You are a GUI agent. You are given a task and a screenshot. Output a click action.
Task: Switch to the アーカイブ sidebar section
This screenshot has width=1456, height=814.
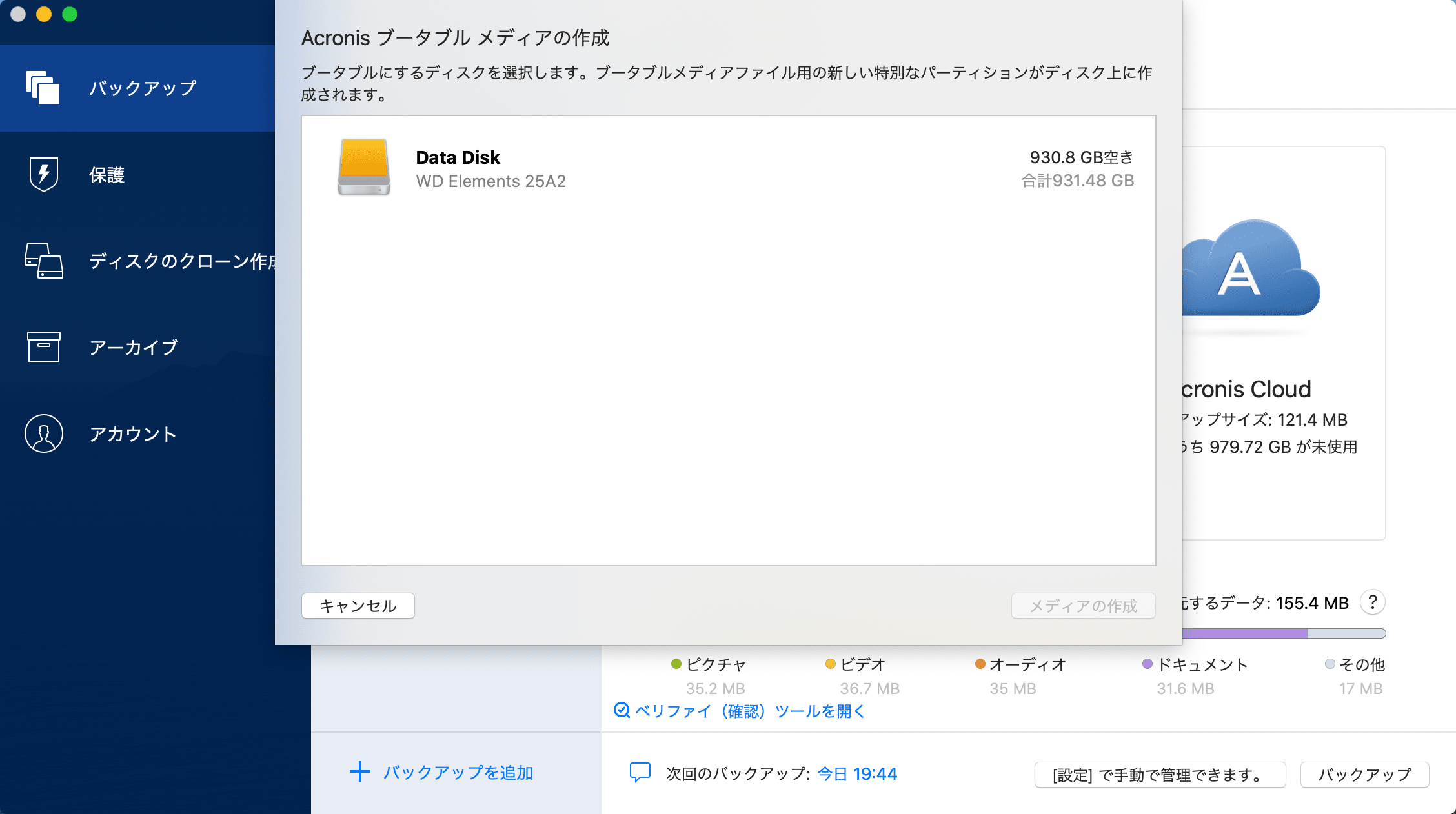pyautogui.click(x=134, y=348)
